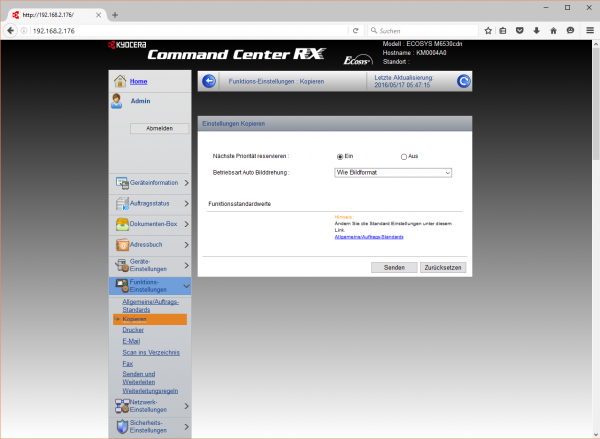Select the 'Aus' radio button

[x=404, y=157]
